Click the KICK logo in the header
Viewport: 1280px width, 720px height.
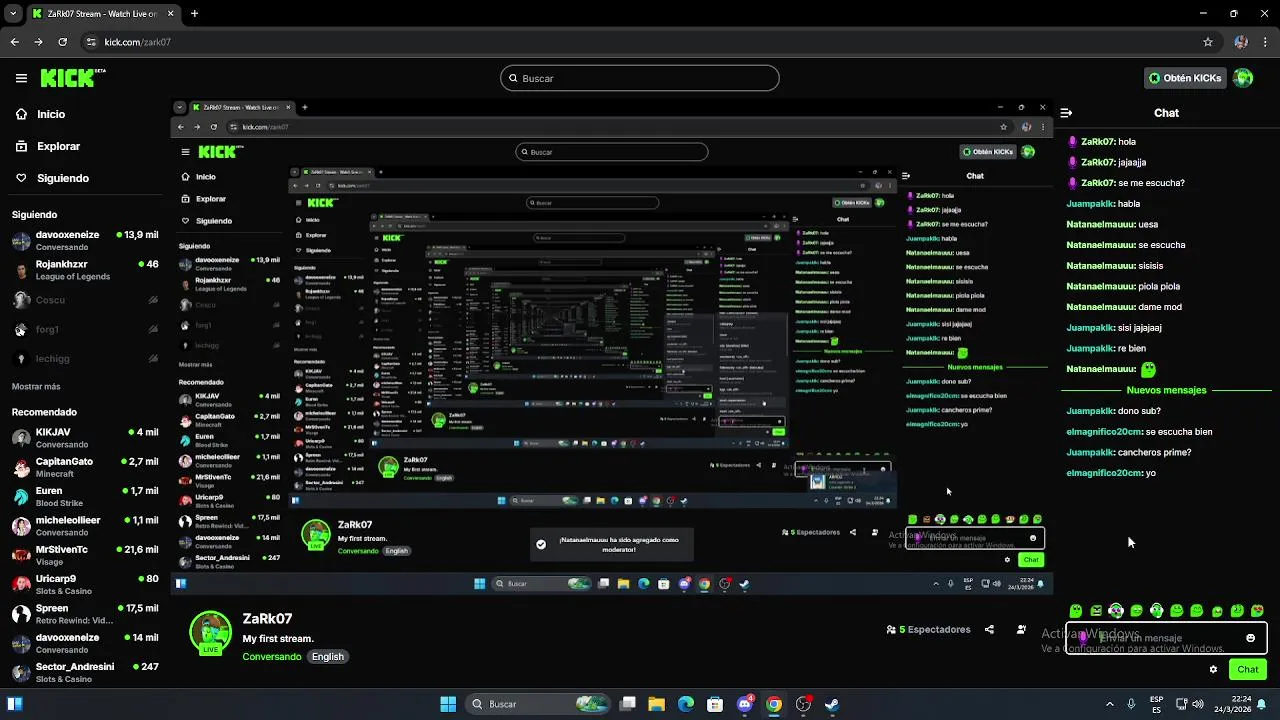tap(73, 77)
